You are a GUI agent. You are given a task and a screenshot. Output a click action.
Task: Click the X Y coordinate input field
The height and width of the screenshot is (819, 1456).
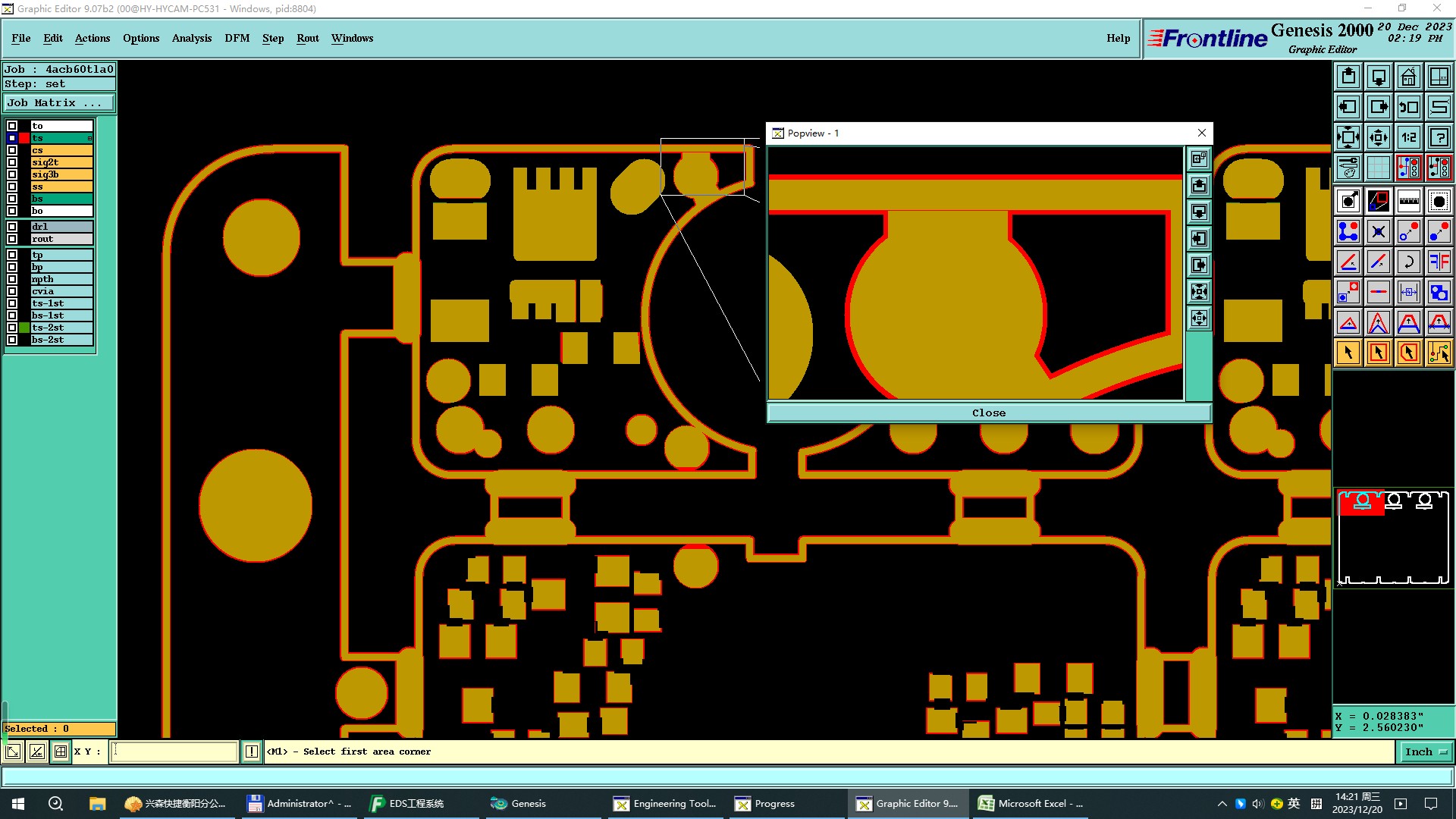click(174, 752)
